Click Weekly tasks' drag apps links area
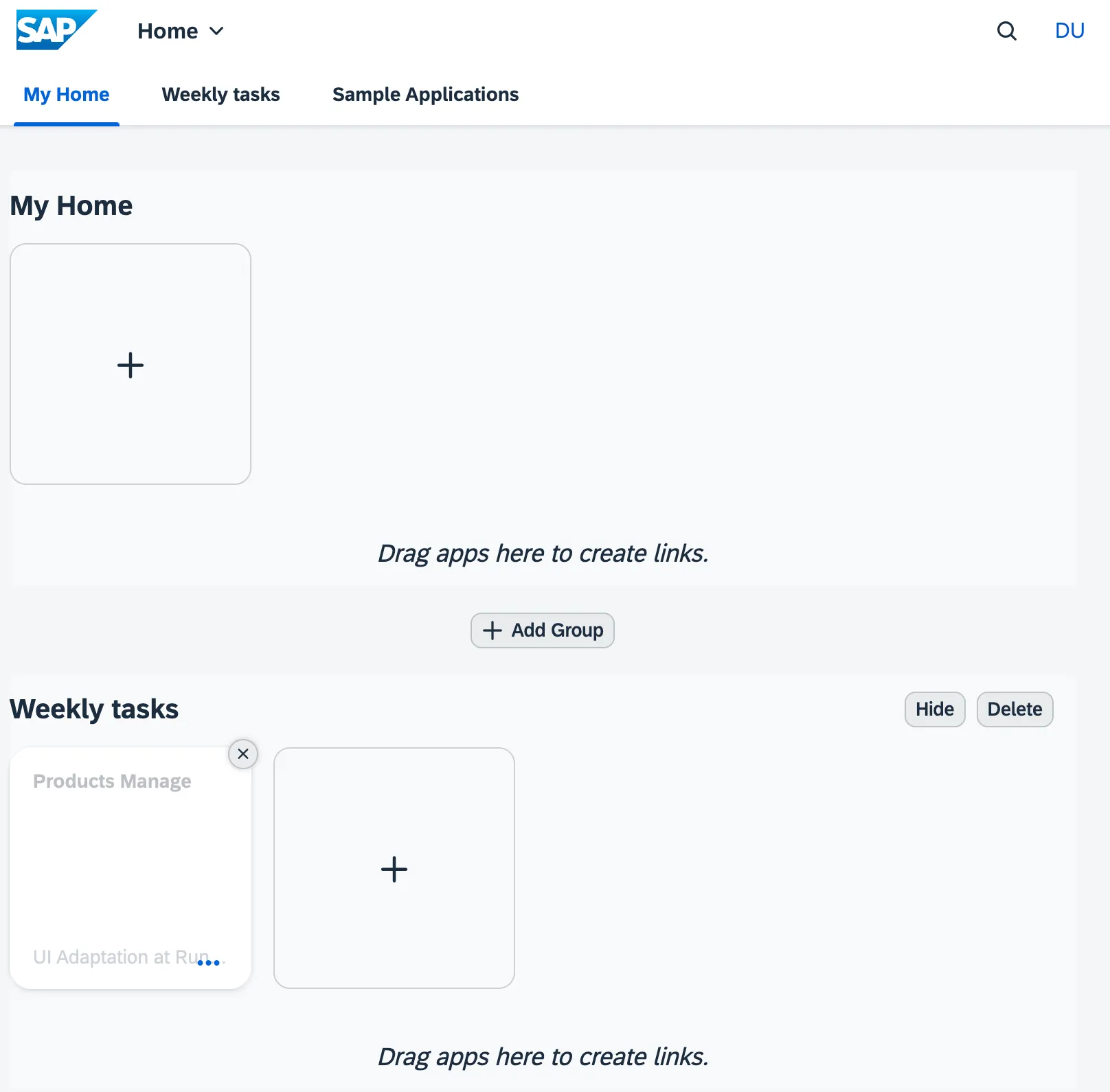The height and width of the screenshot is (1092, 1110). [543, 1057]
